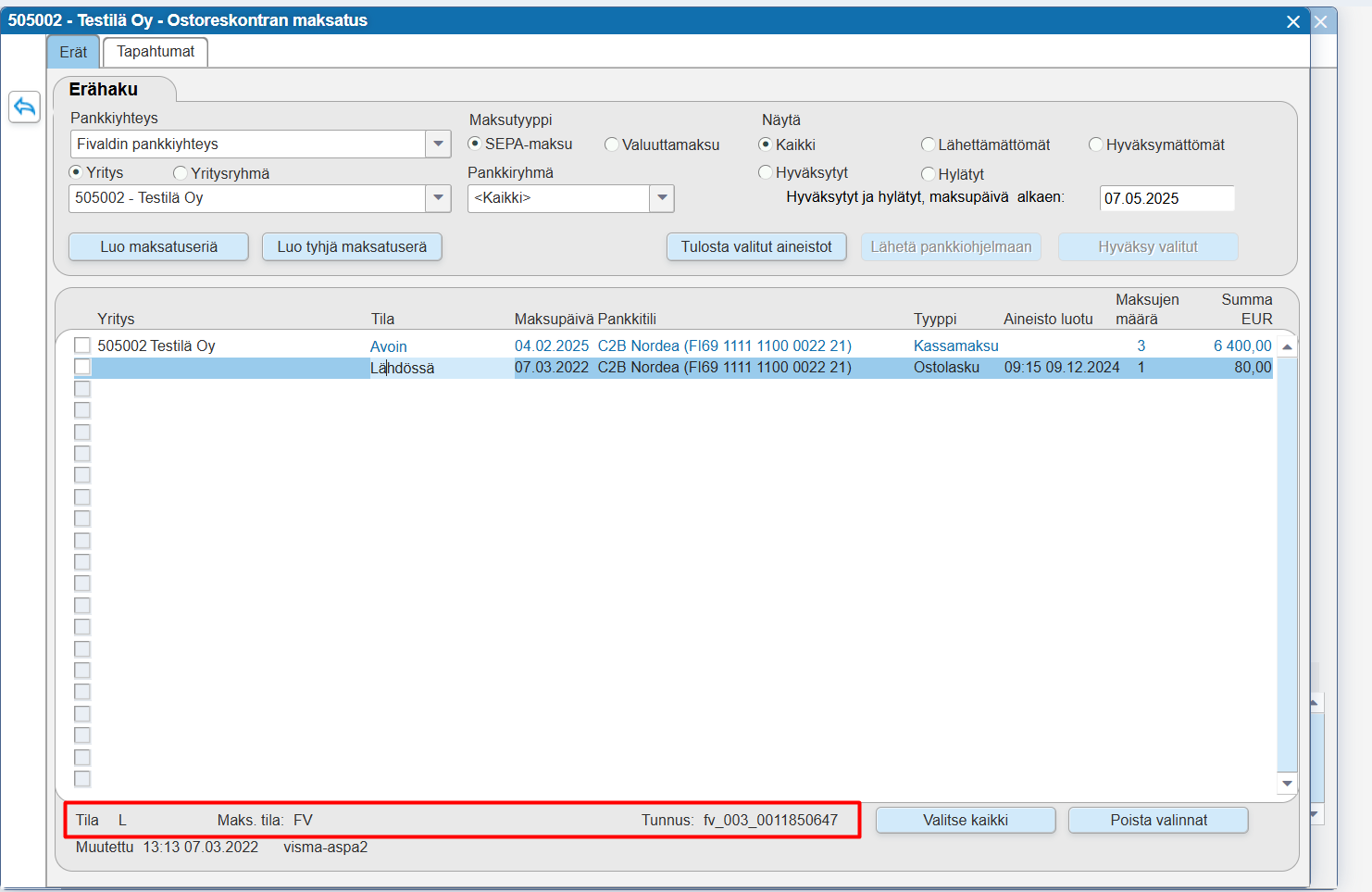This screenshot has width=1372, height=892.
Task: Tick the checkbox for the Lähdössä row
Action: pyautogui.click(x=82, y=367)
